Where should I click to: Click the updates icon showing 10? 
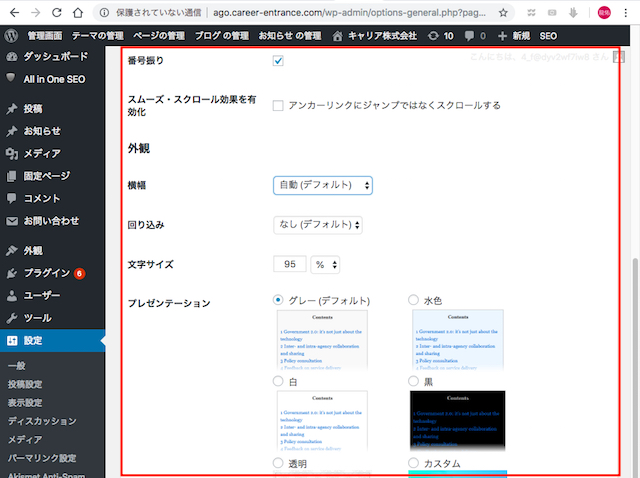tap(432, 35)
